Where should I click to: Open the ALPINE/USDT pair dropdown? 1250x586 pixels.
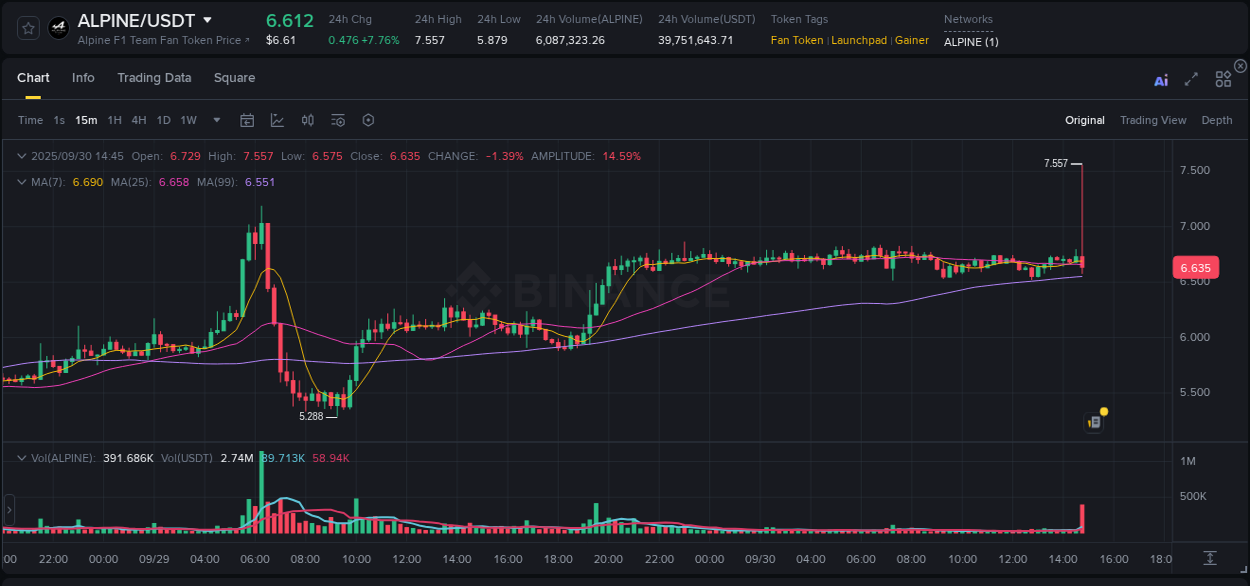click(x=207, y=19)
